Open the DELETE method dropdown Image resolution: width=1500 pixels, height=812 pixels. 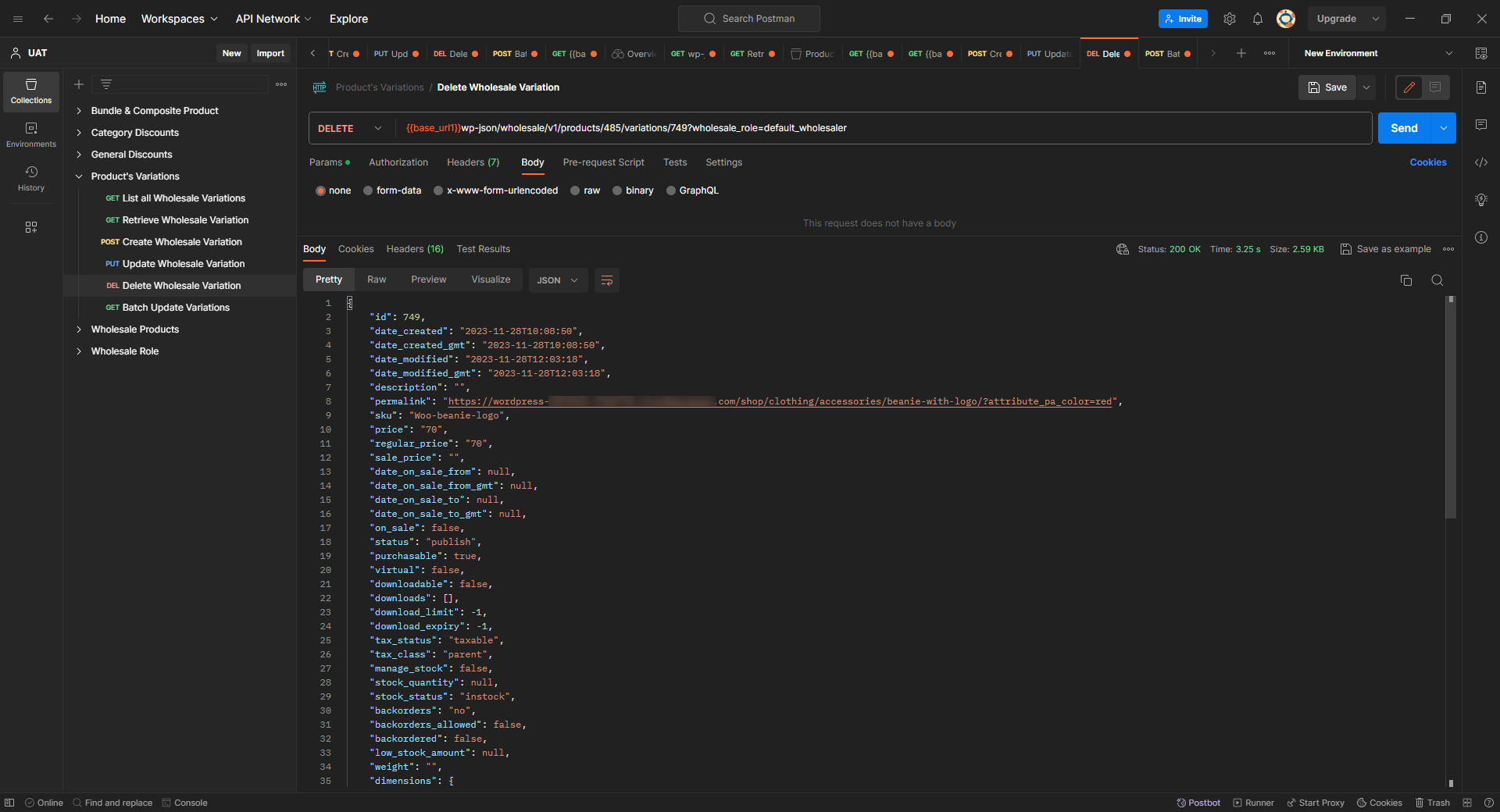coord(351,128)
